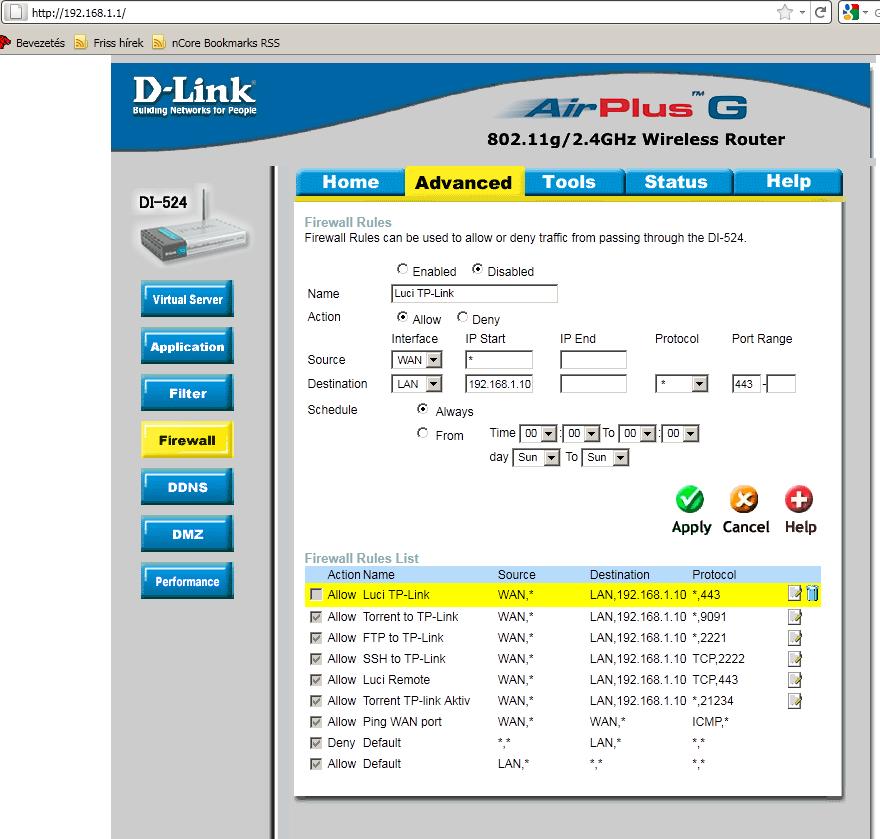Click the Port Range end field

pyautogui.click(x=781, y=384)
